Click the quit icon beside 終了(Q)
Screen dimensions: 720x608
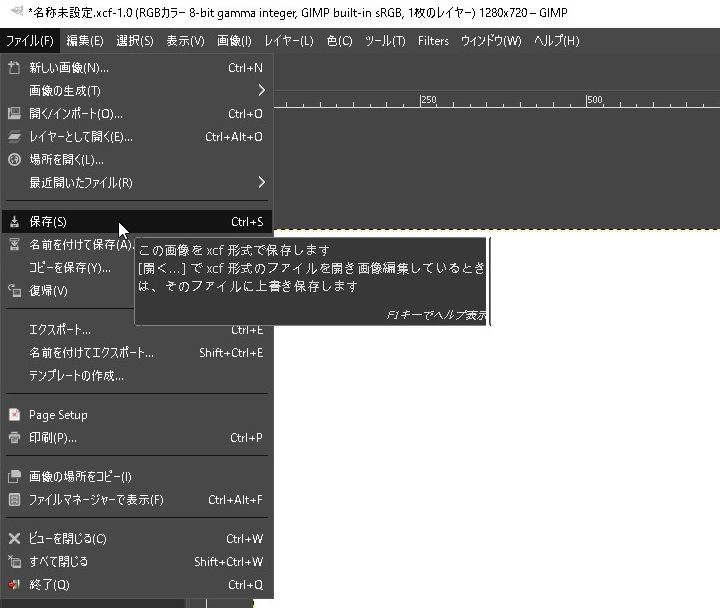pyautogui.click(x=14, y=585)
